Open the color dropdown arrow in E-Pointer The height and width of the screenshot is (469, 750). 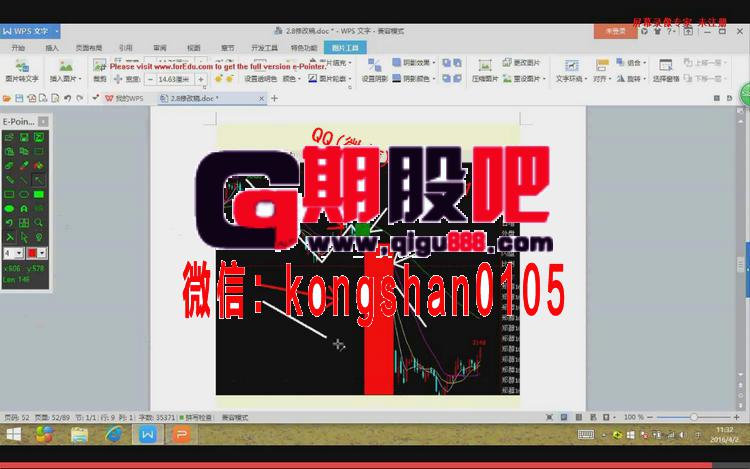(42, 253)
